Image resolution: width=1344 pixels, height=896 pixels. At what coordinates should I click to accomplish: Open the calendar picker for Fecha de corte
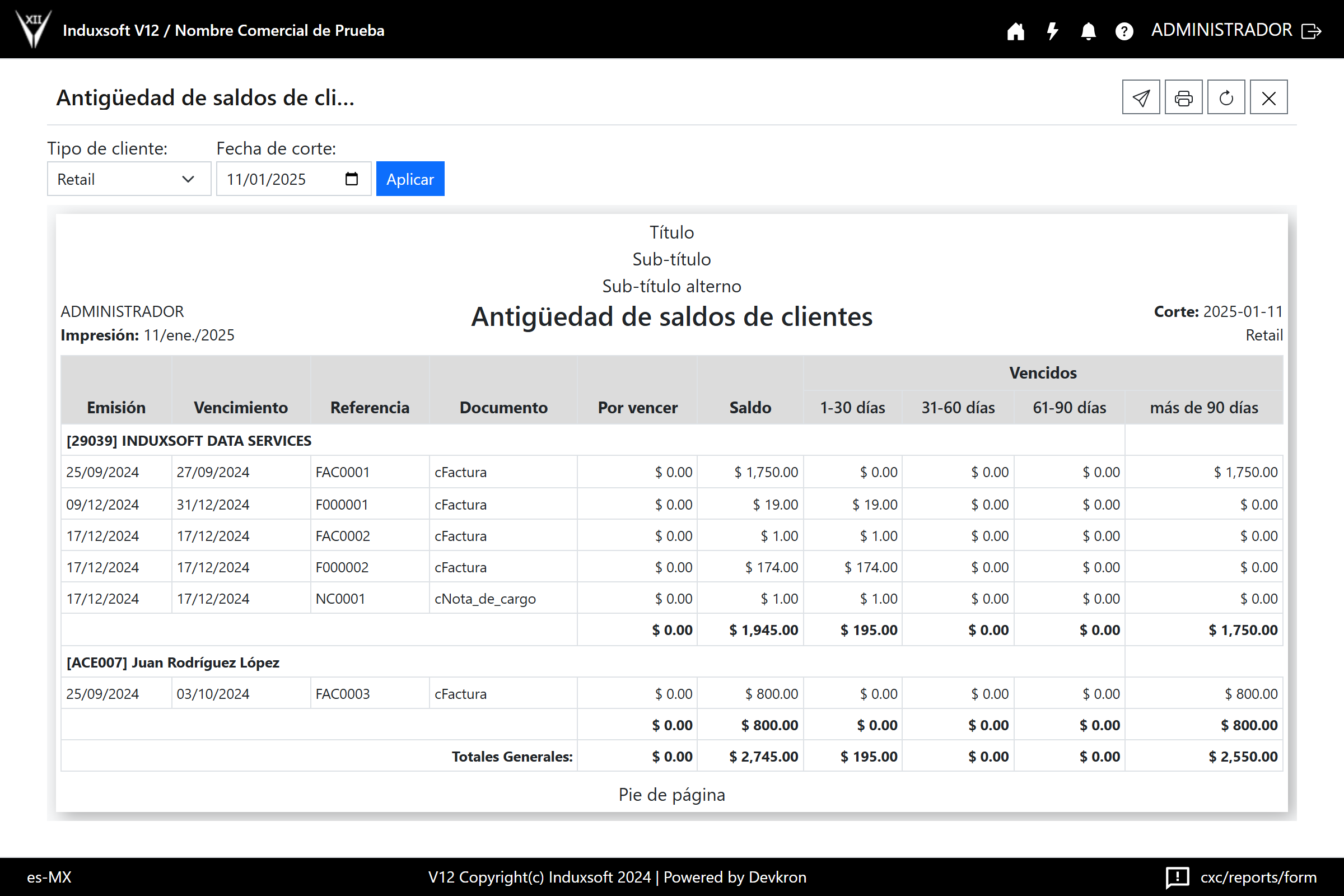(x=352, y=179)
